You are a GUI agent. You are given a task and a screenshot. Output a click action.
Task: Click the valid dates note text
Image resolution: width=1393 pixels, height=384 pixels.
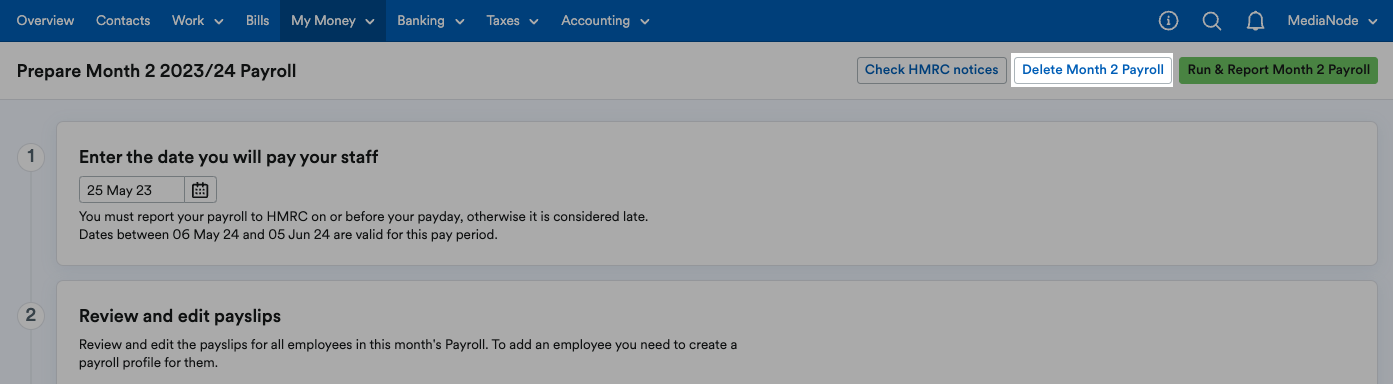[x=288, y=236]
